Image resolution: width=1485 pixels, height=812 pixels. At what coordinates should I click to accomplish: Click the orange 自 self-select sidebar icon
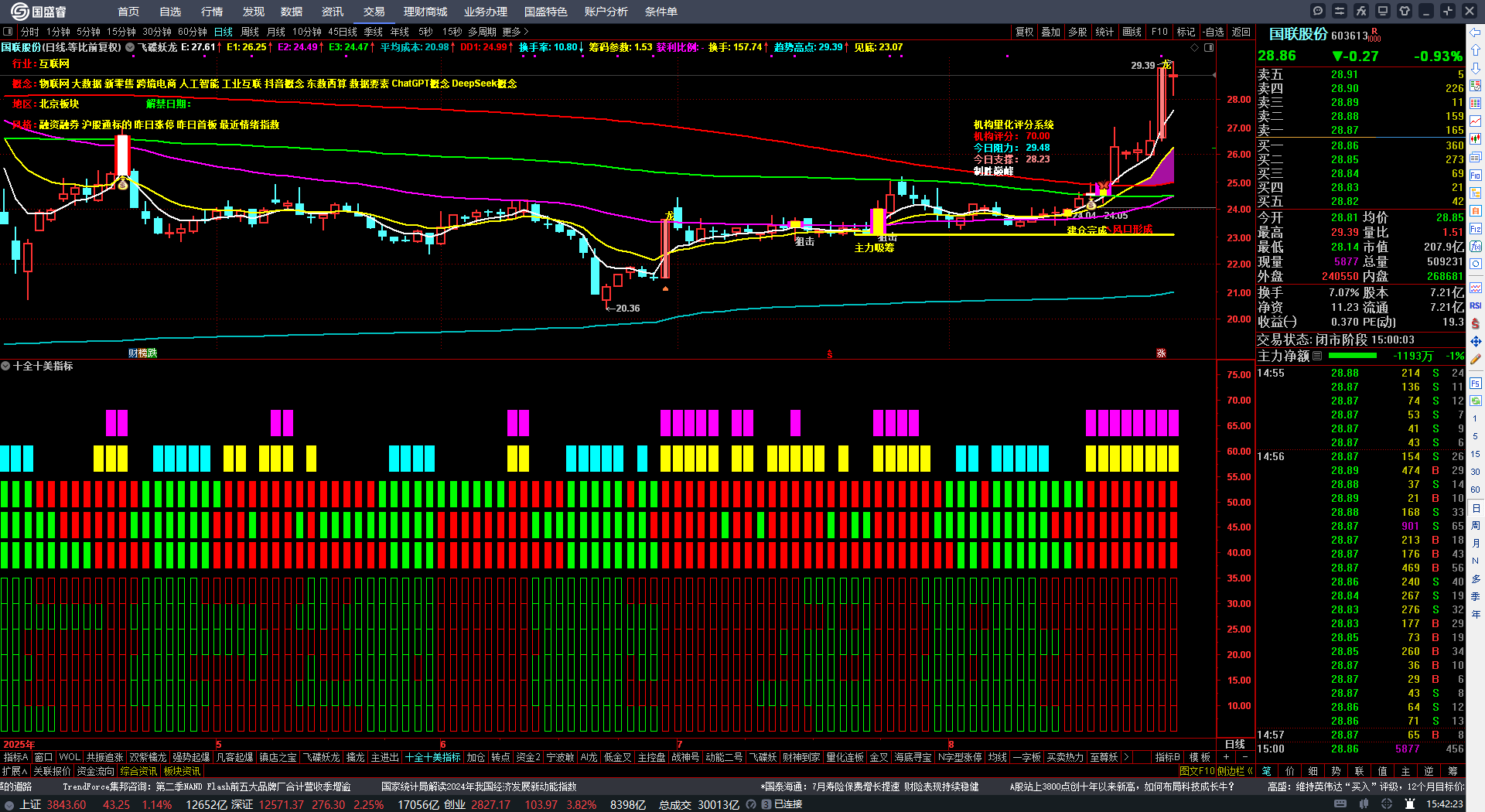click(1476, 210)
